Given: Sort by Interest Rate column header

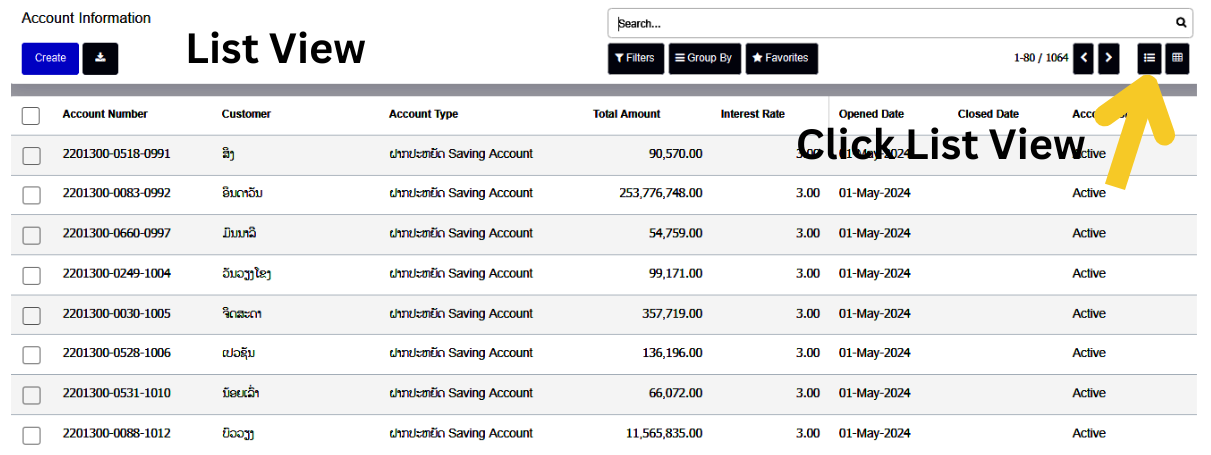Looking at the screenshot, I should 753,114.
